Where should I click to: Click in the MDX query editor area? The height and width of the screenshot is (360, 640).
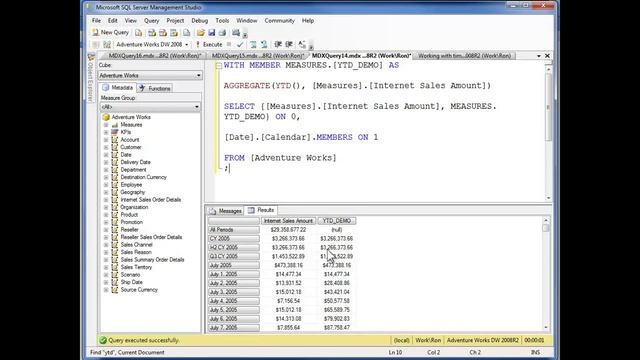pos(380,131)
